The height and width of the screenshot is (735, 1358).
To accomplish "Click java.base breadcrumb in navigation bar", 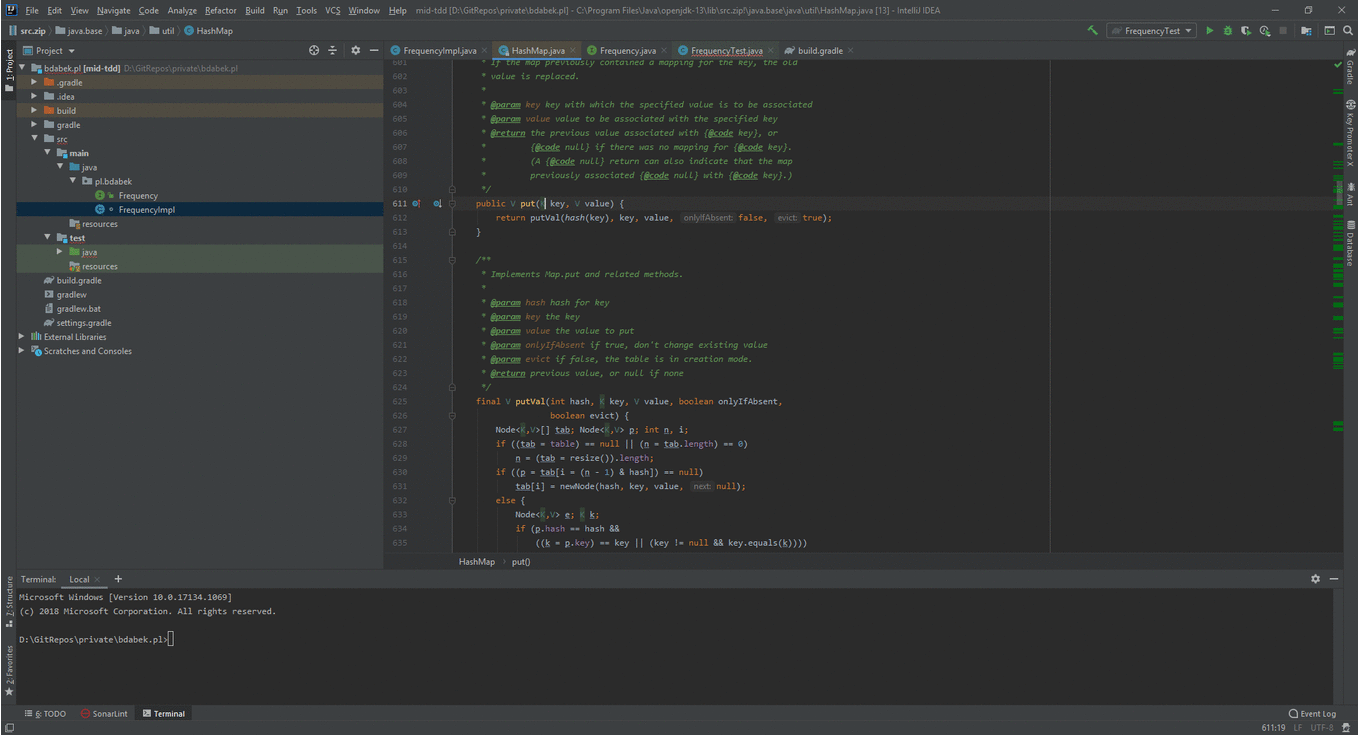I will coord(80,31).
